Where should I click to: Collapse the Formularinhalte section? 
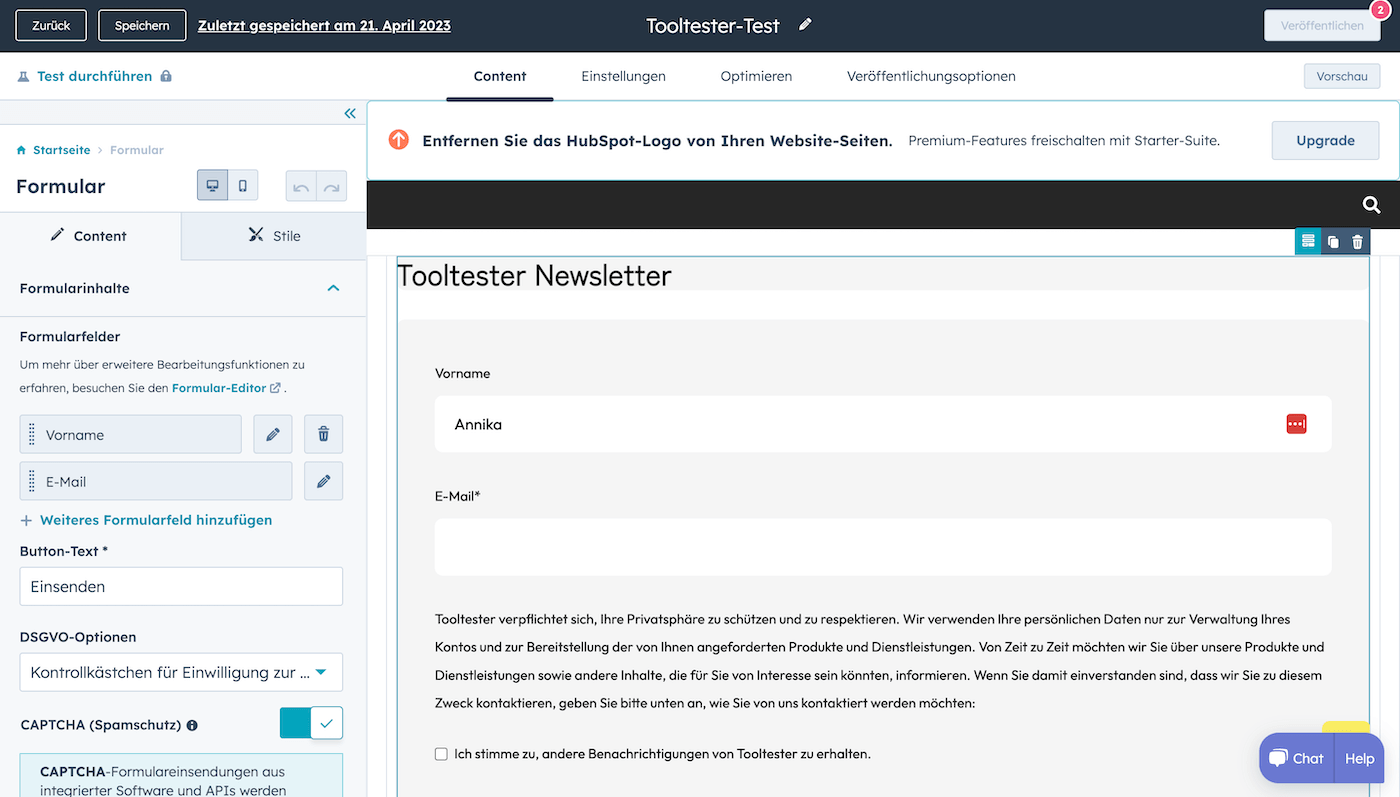pyautogui.click(x=333, y=288)
